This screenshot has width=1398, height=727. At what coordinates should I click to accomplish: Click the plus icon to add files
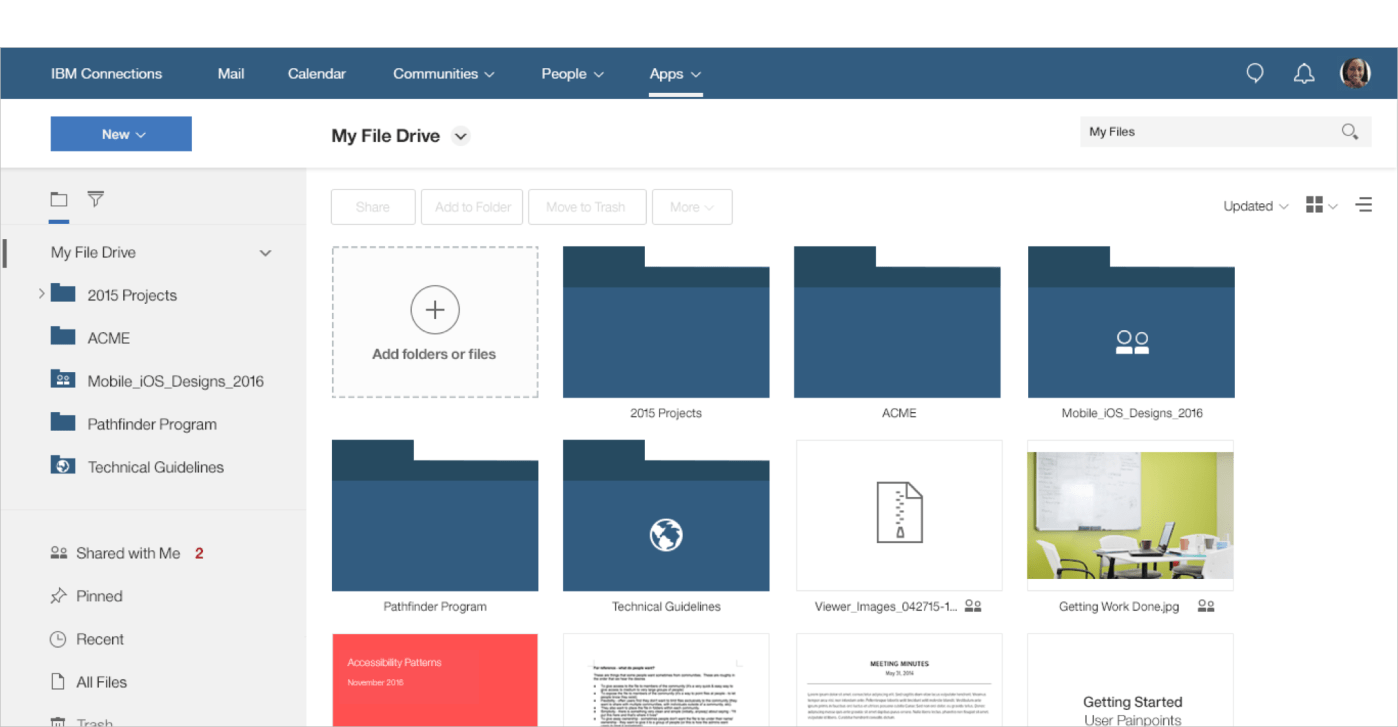[435, 310]
